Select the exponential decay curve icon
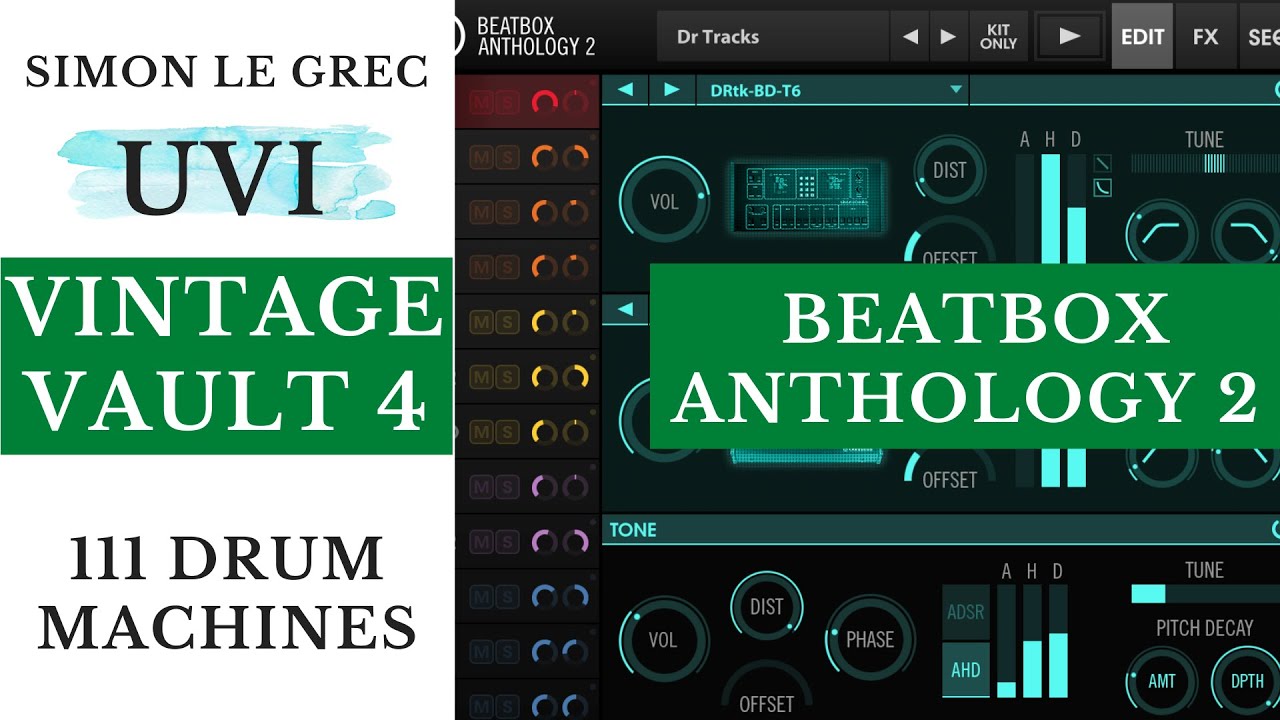This screenshot has height=720, width=1280. coord(1102,187)
